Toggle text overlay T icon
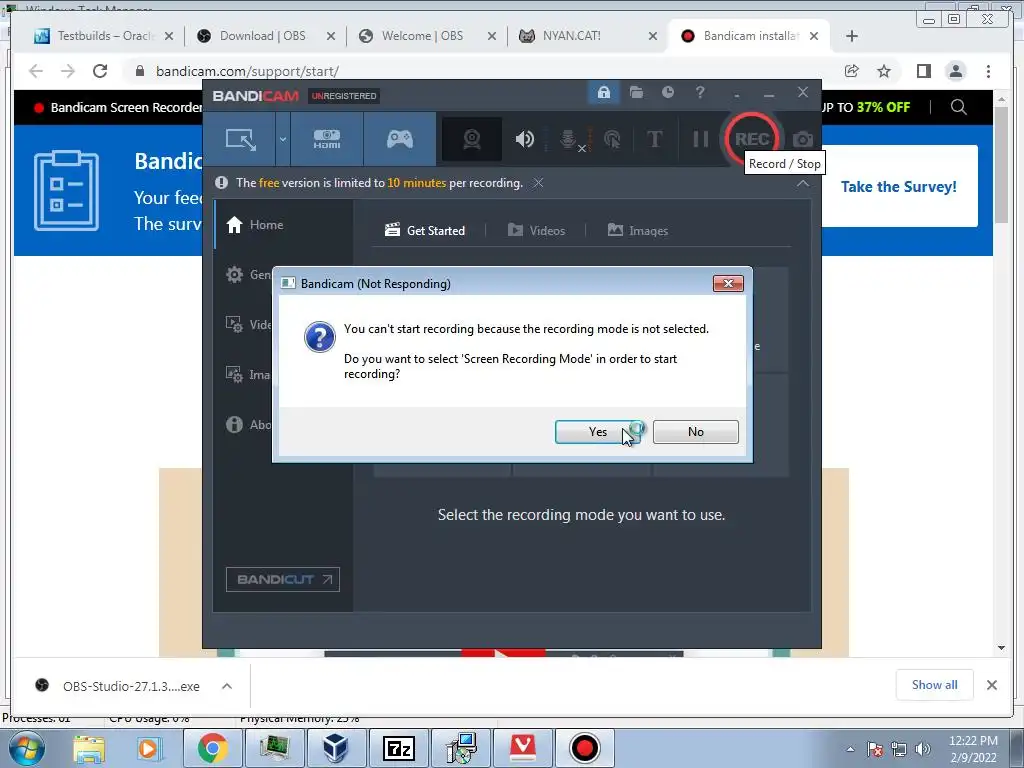This screenshot has width=1024, height=768. point(654,139)
